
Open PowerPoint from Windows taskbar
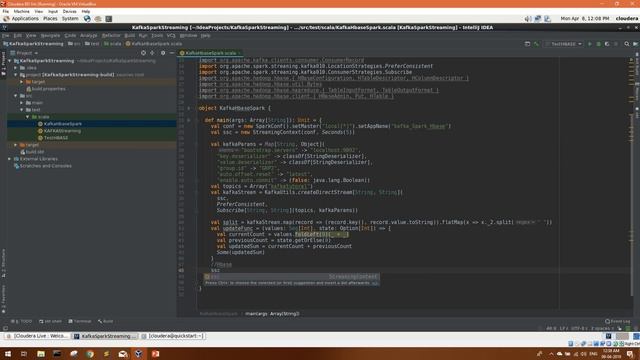pyautogui.click(x=156, y=354)
